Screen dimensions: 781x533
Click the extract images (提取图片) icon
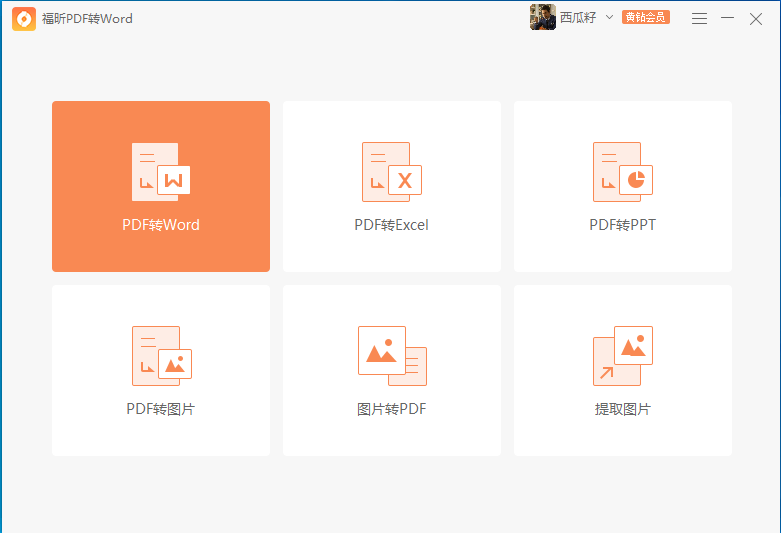(622, 356)
